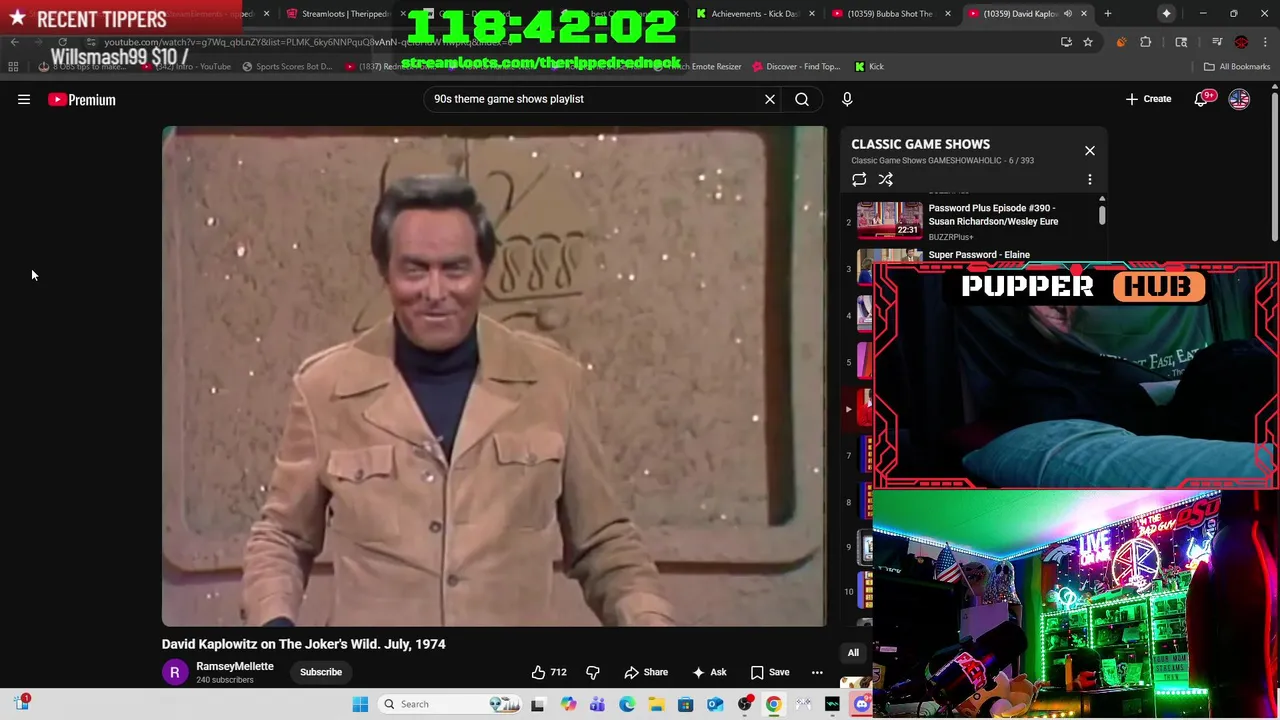Open File Explorer from taskbar

[x=656, y=704]
